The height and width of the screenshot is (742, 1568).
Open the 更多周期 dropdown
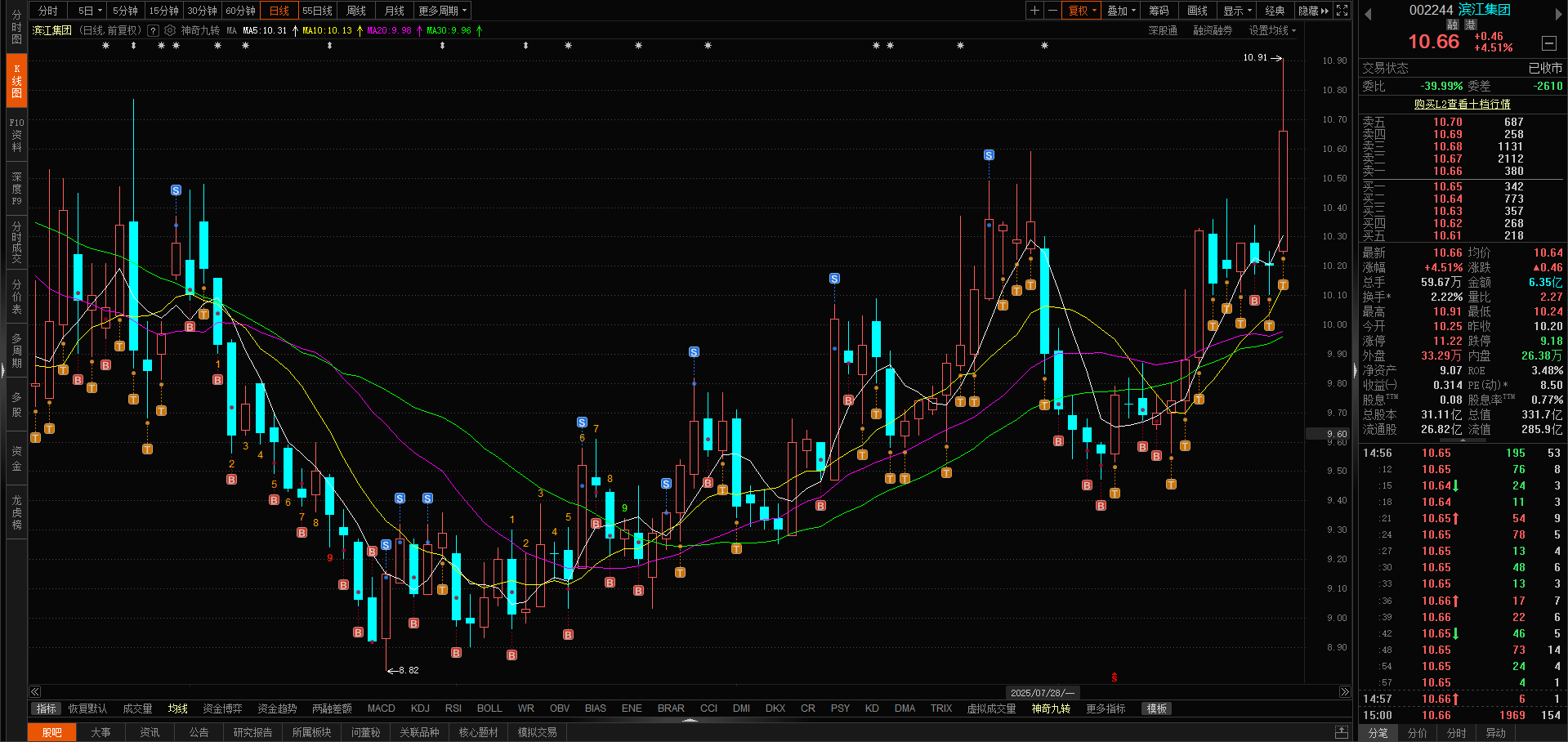pyautogui.click(x=442, y=11)
